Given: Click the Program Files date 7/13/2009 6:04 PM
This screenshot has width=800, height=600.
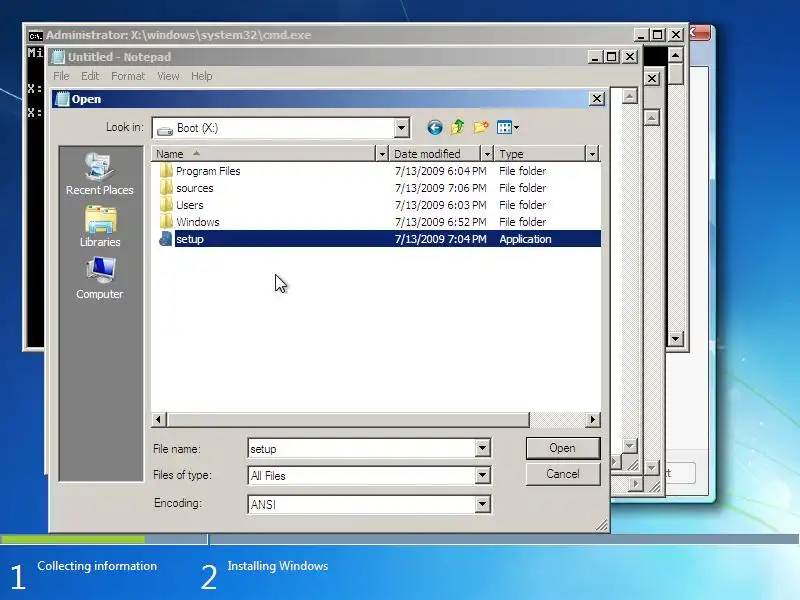Looking at the screenshot, I should coord(440,171).
